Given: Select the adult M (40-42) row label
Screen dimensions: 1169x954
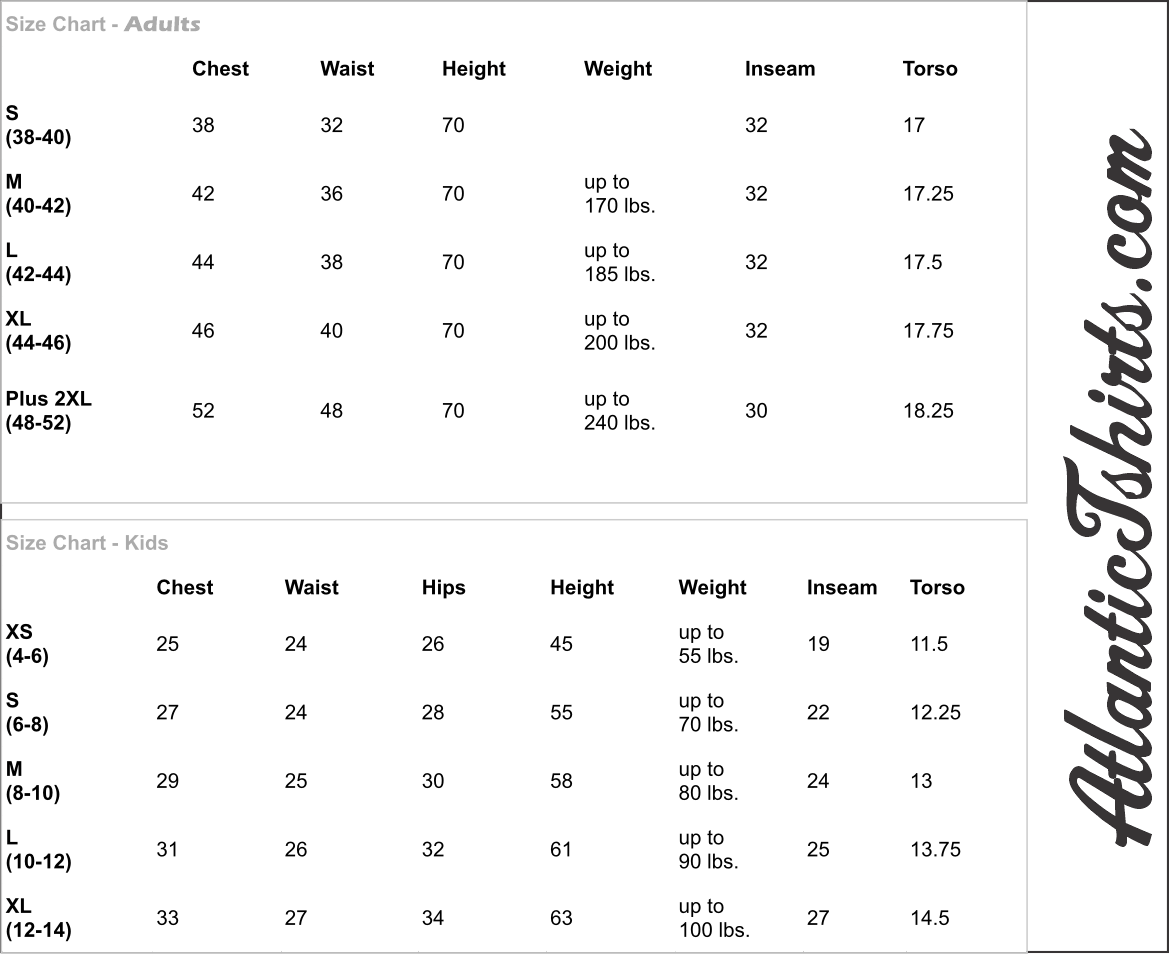Looking at the screenshot, I should tap(38, 194).
